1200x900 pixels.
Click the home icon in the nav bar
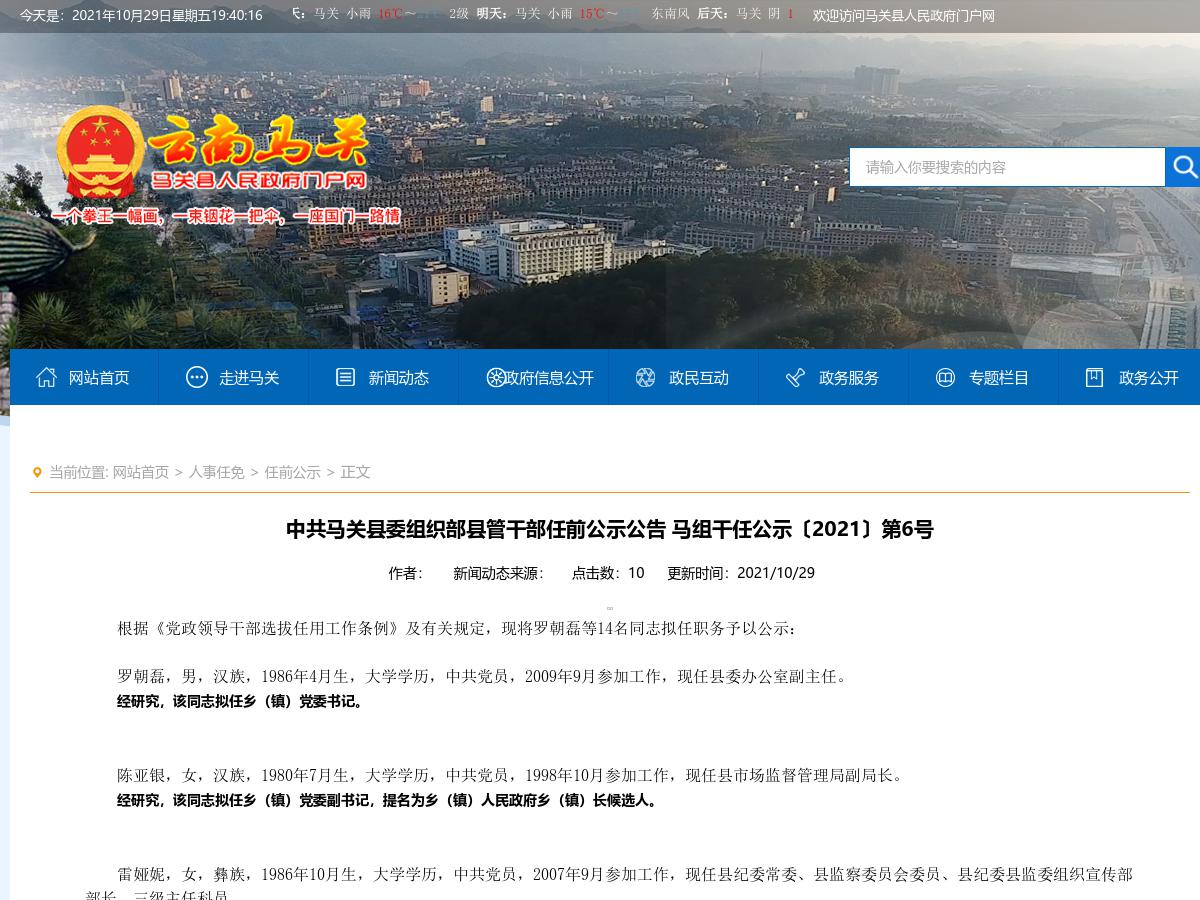(46, 377)
